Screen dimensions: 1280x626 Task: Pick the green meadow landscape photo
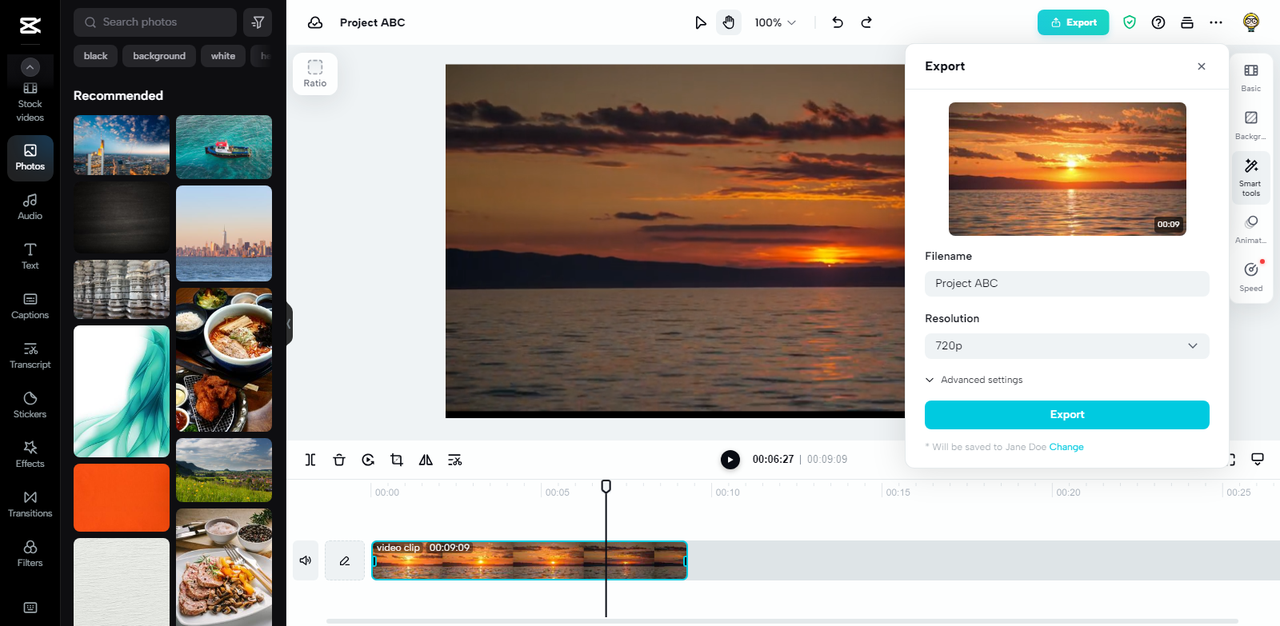point(224,470)
